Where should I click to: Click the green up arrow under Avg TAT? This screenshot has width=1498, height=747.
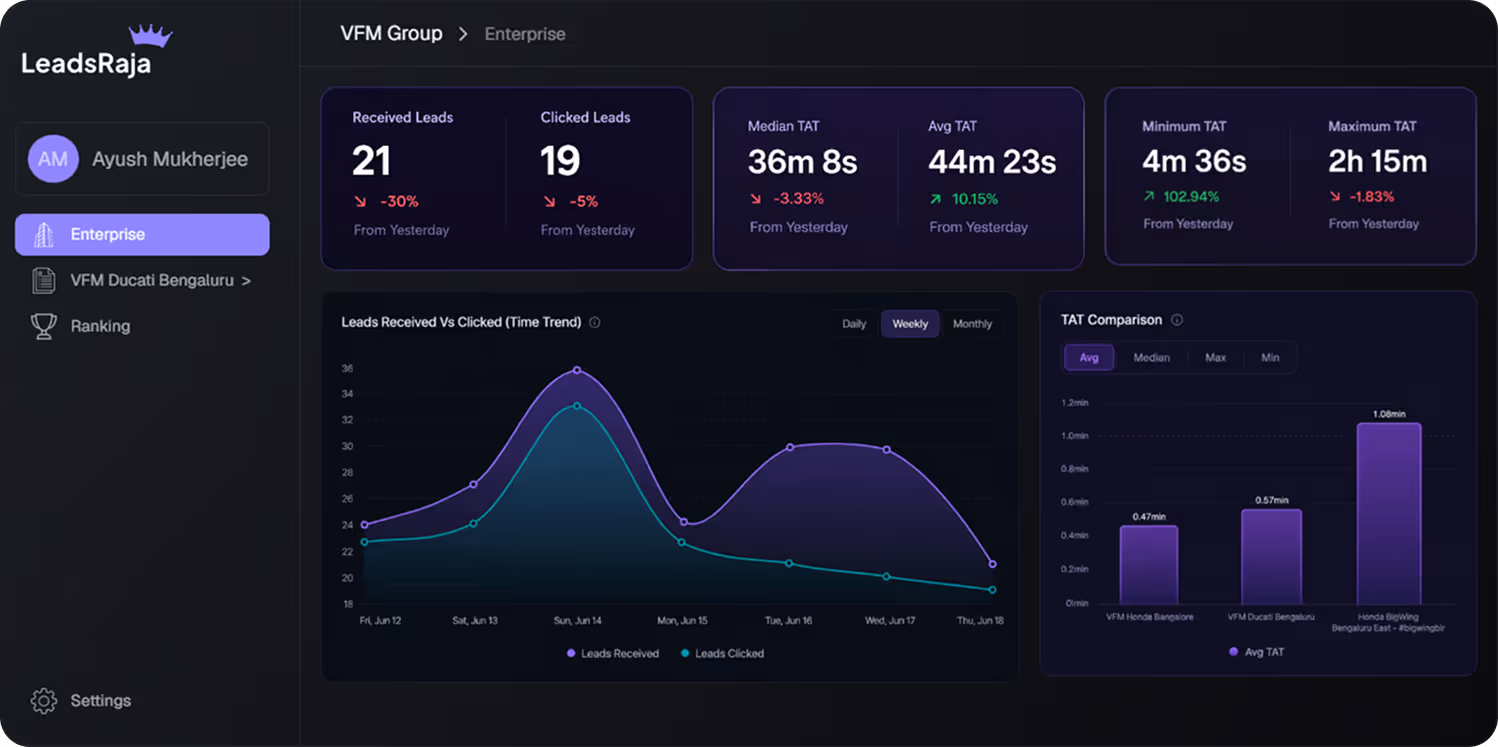936,199
